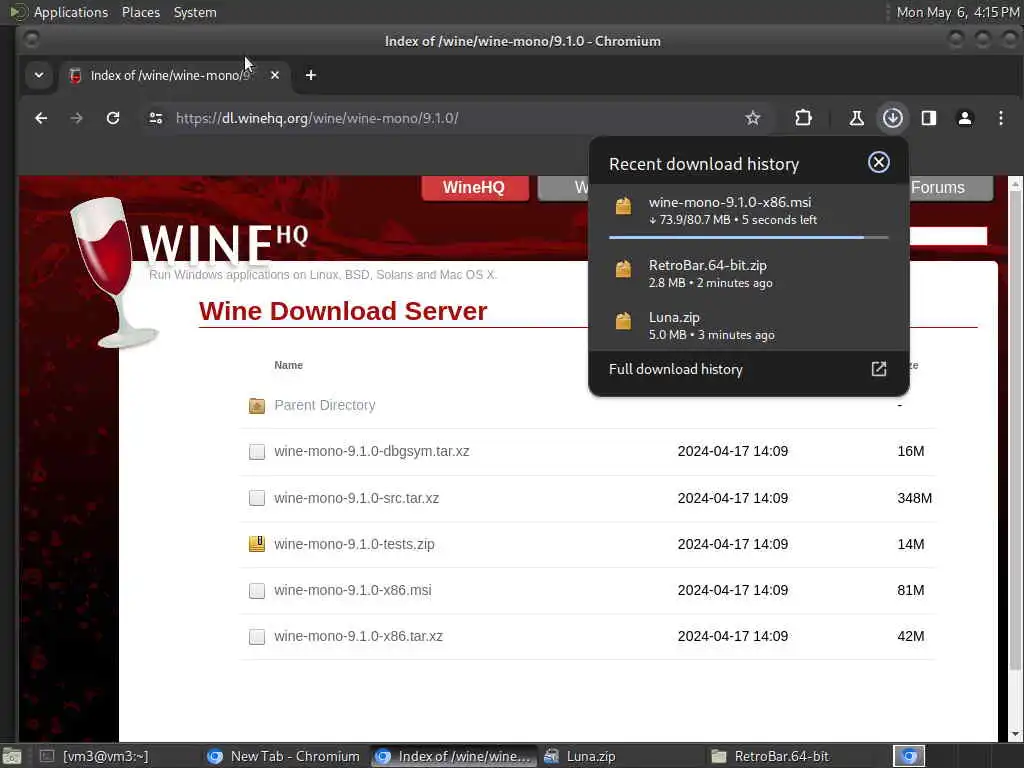This screenshot has height=768, width=1024.
Task: View site information icon in address bar
Action: coord(155,118)
